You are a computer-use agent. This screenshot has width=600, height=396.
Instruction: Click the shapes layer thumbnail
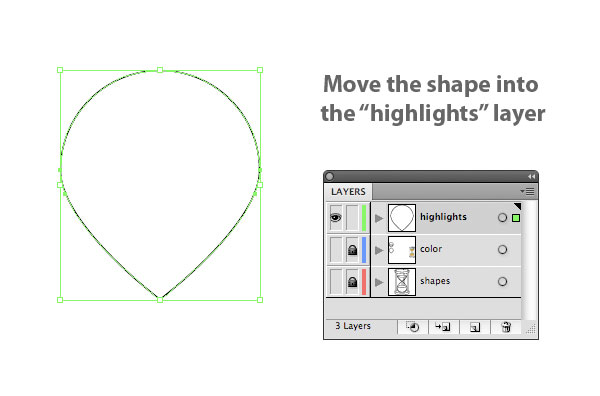pos(402,282)
